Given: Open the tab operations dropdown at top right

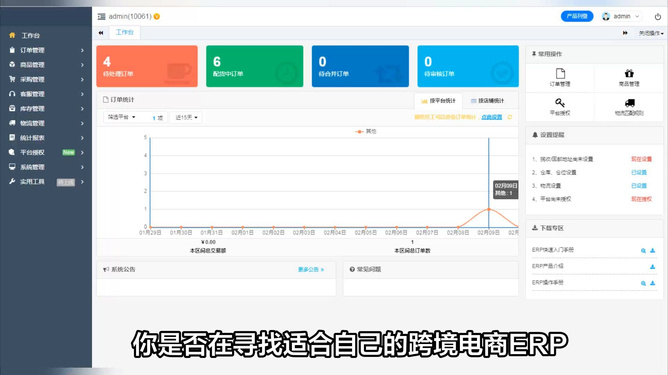Looking at the screenshot, I should [x=651, y=33].
